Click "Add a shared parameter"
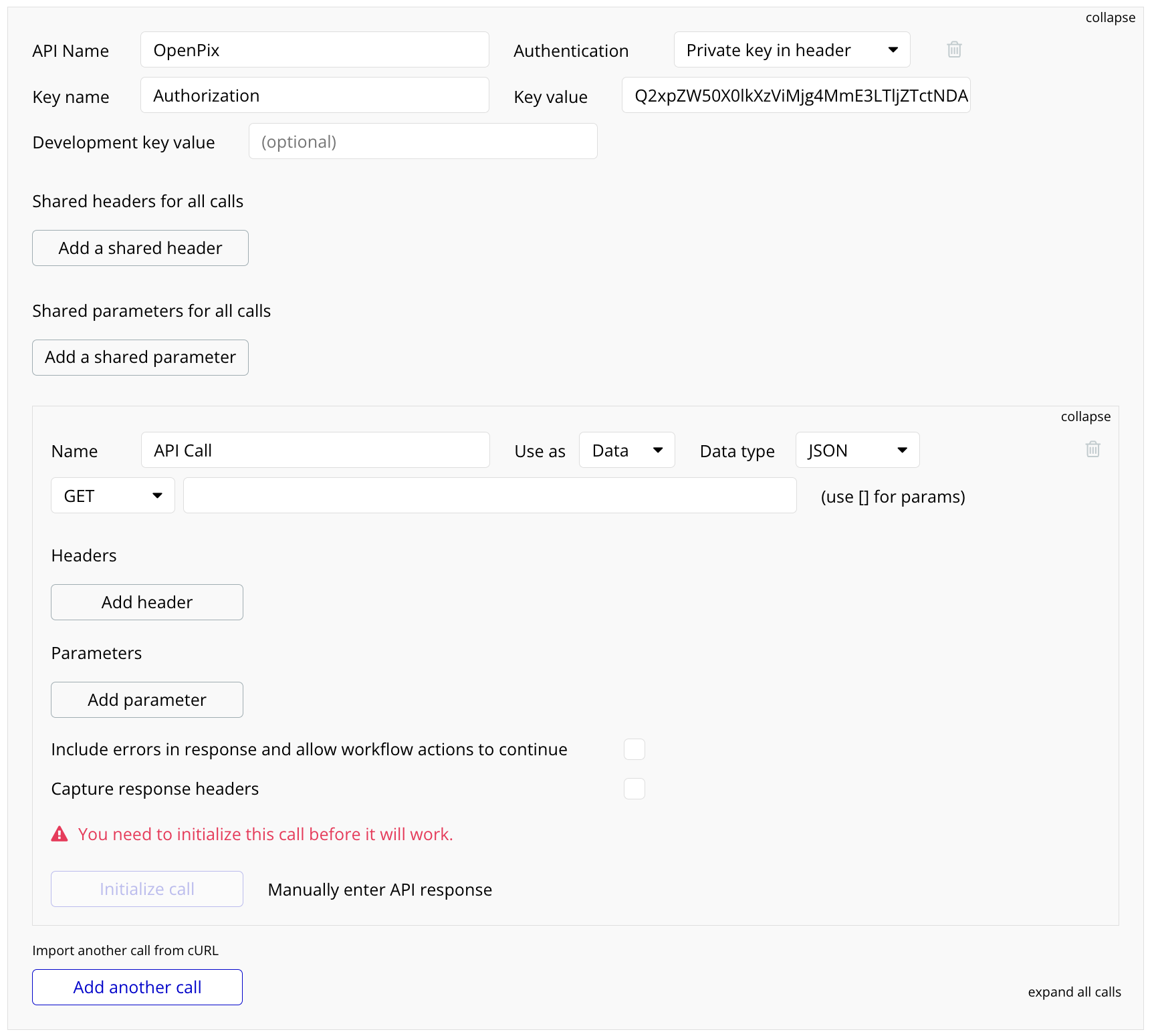 pos(140,357)
